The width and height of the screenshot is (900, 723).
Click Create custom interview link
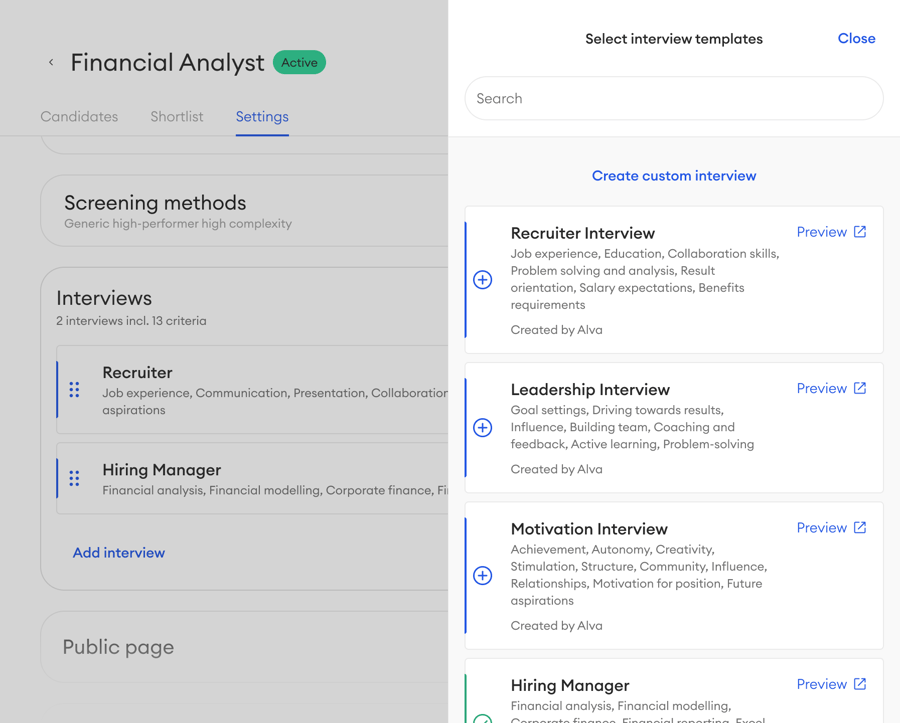coord(674,176)
